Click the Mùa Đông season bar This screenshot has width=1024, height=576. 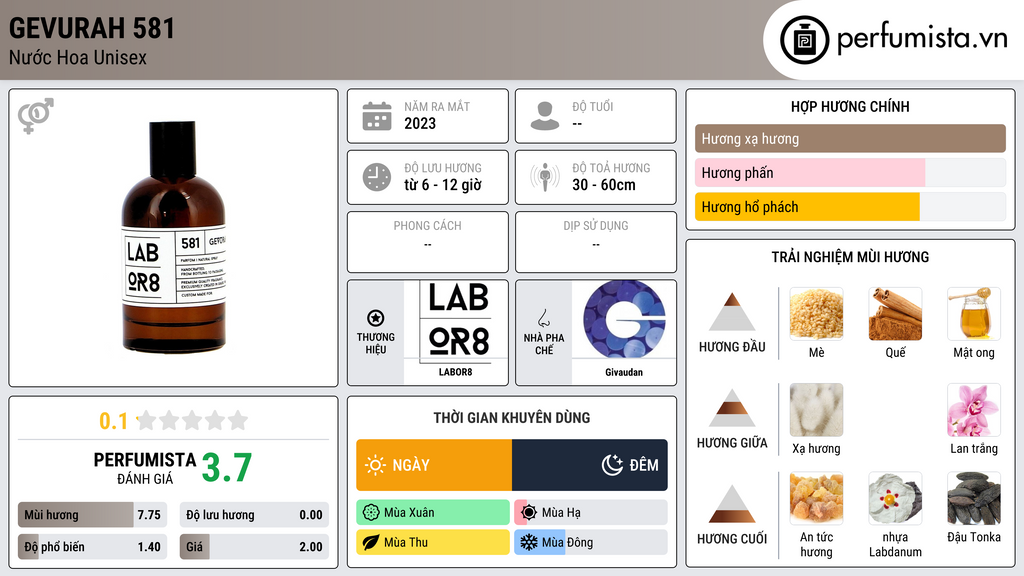(591, 542)
